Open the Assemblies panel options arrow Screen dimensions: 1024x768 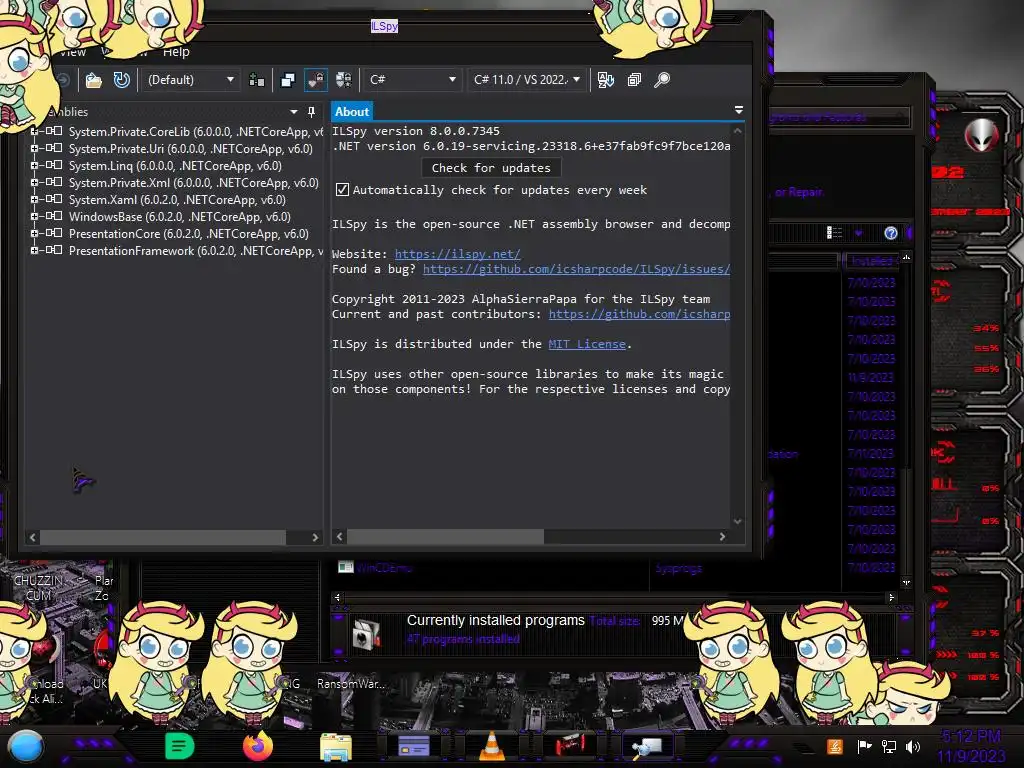click(x=294, y=112)
